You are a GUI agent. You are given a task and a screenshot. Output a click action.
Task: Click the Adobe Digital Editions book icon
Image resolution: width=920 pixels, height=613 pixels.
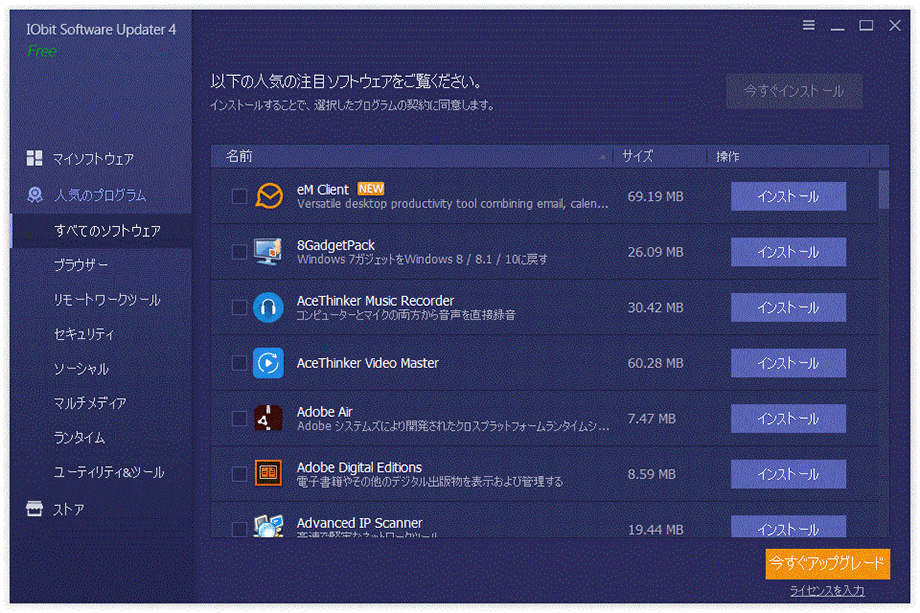[269, 473]
